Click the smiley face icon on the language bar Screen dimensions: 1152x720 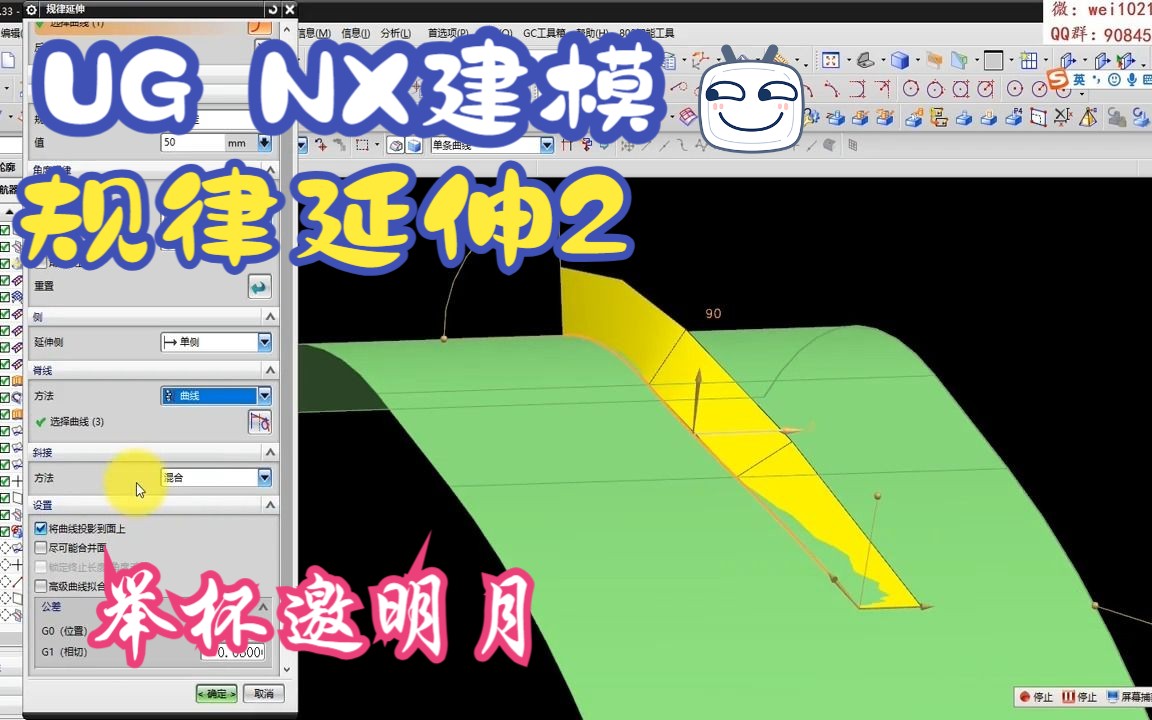pyautogui.click(x=1114, y=80)
